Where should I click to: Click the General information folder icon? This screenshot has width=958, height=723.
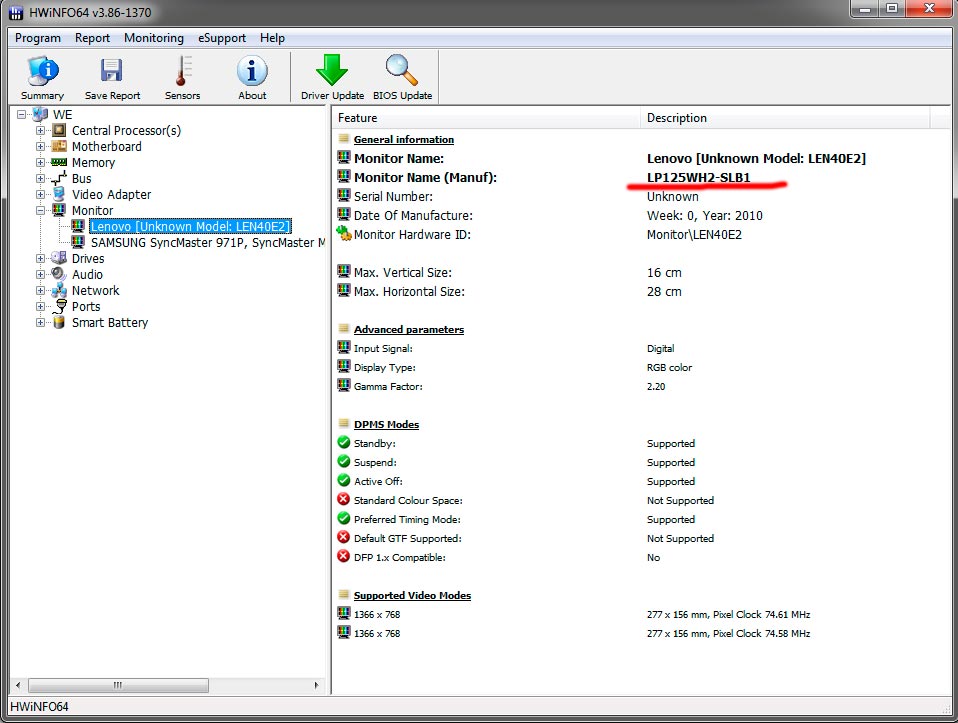click(344, 138)
